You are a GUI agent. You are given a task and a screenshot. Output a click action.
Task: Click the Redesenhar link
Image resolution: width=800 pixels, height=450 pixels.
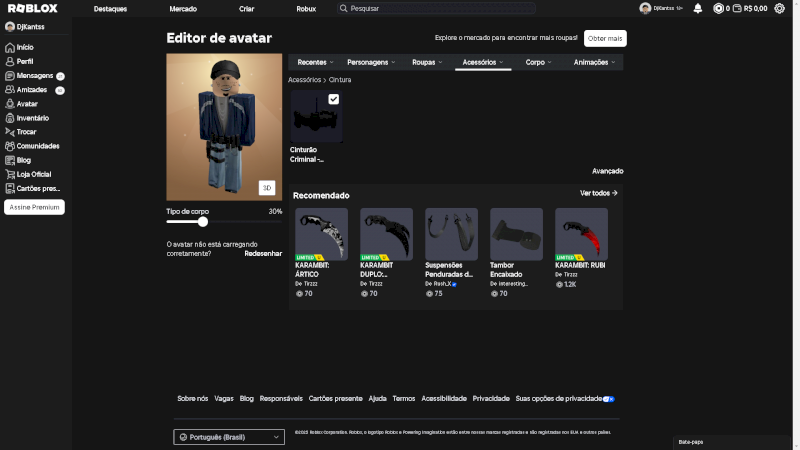263,254
